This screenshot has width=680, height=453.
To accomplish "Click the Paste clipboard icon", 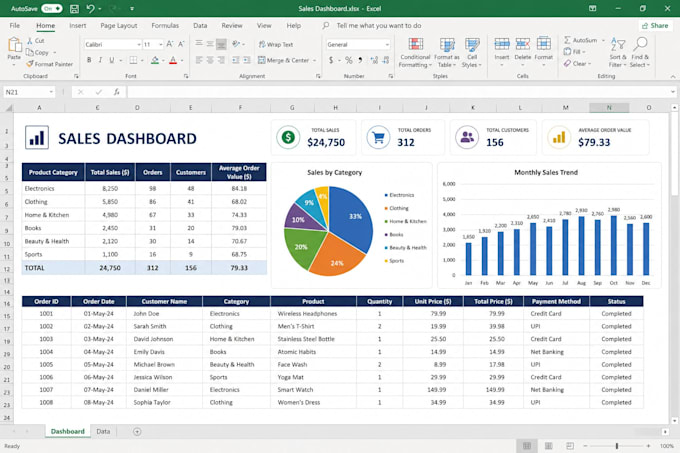I will (x=14, y=45).
